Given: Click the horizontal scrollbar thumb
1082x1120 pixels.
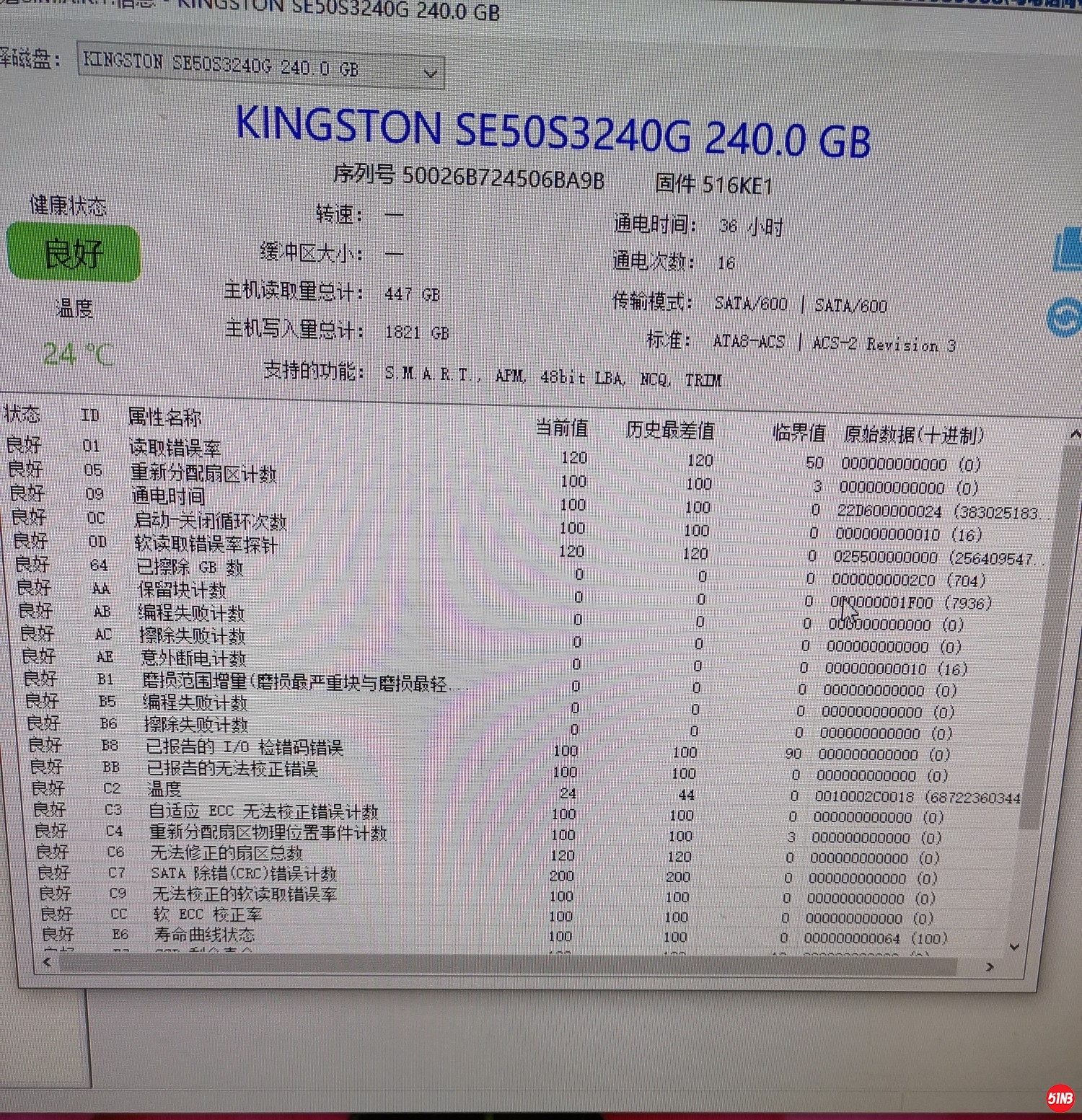Looking at the screenshot, I should (505, 964).
